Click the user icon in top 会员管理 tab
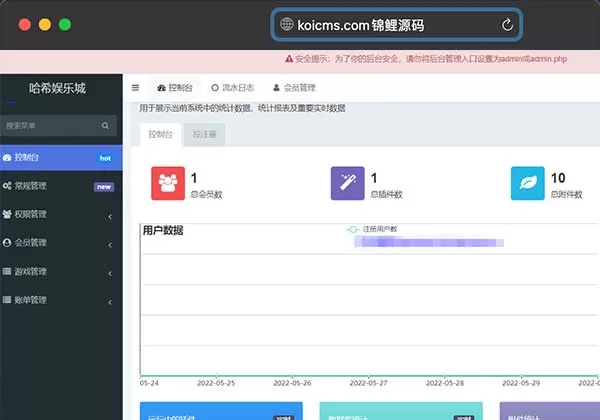 pyautogui.click(x=276, y=88)
